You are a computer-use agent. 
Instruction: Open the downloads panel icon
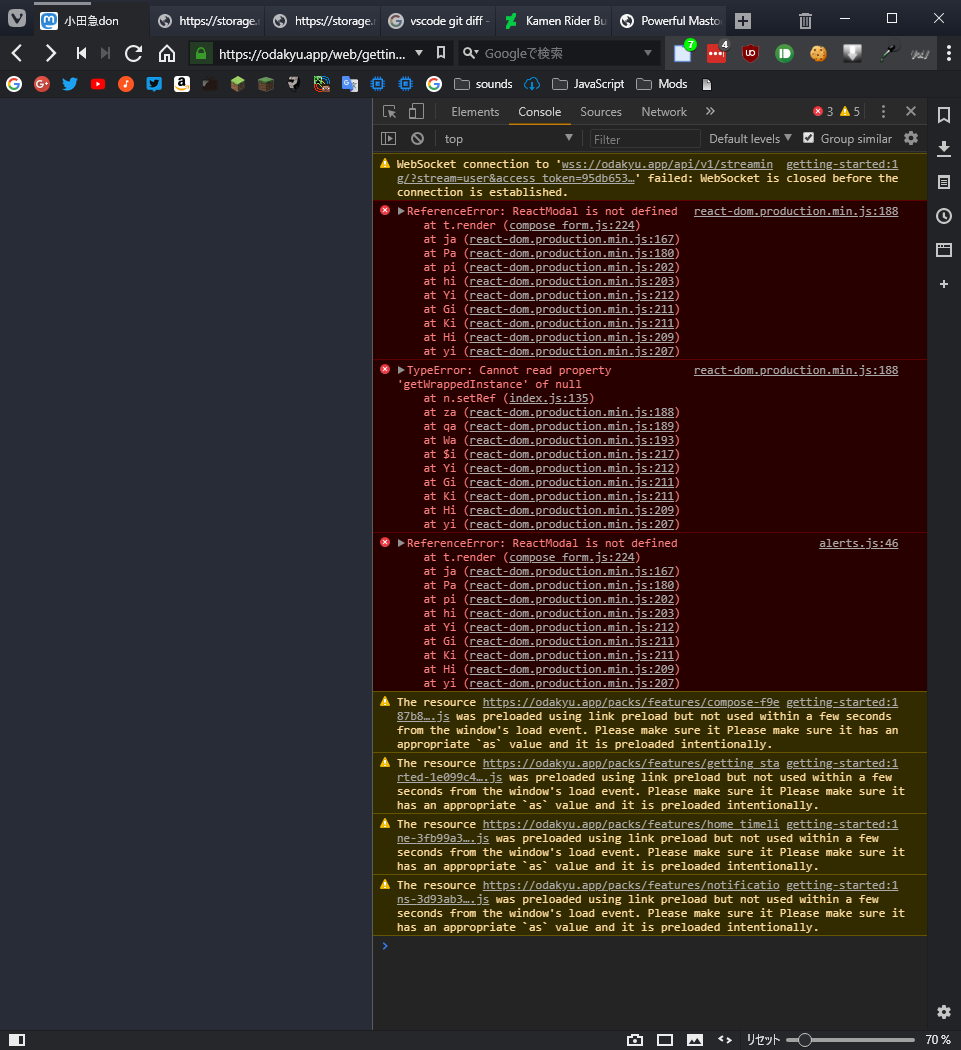[x=943, y=149]
